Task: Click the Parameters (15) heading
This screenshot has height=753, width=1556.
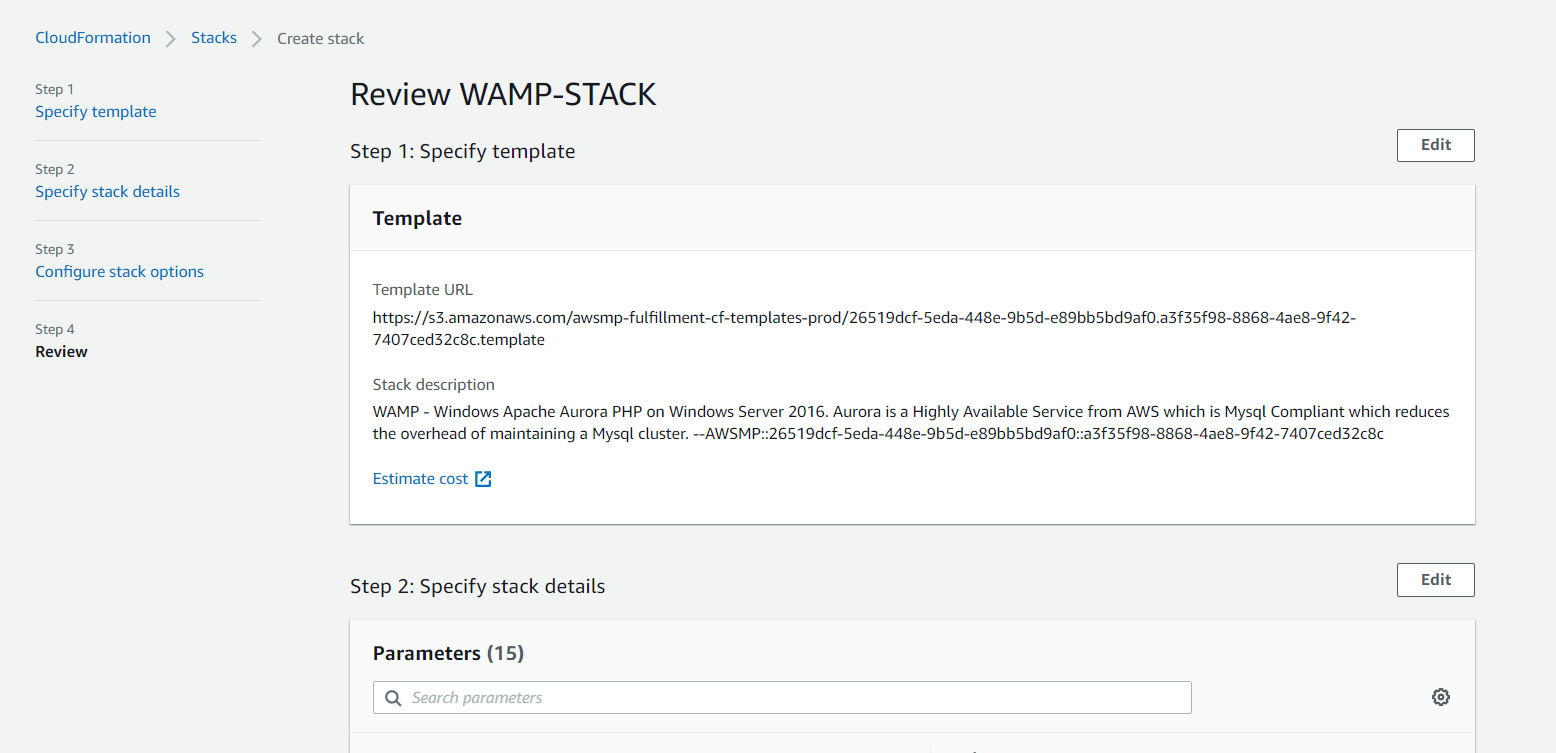Action: (x=448, y=654)
